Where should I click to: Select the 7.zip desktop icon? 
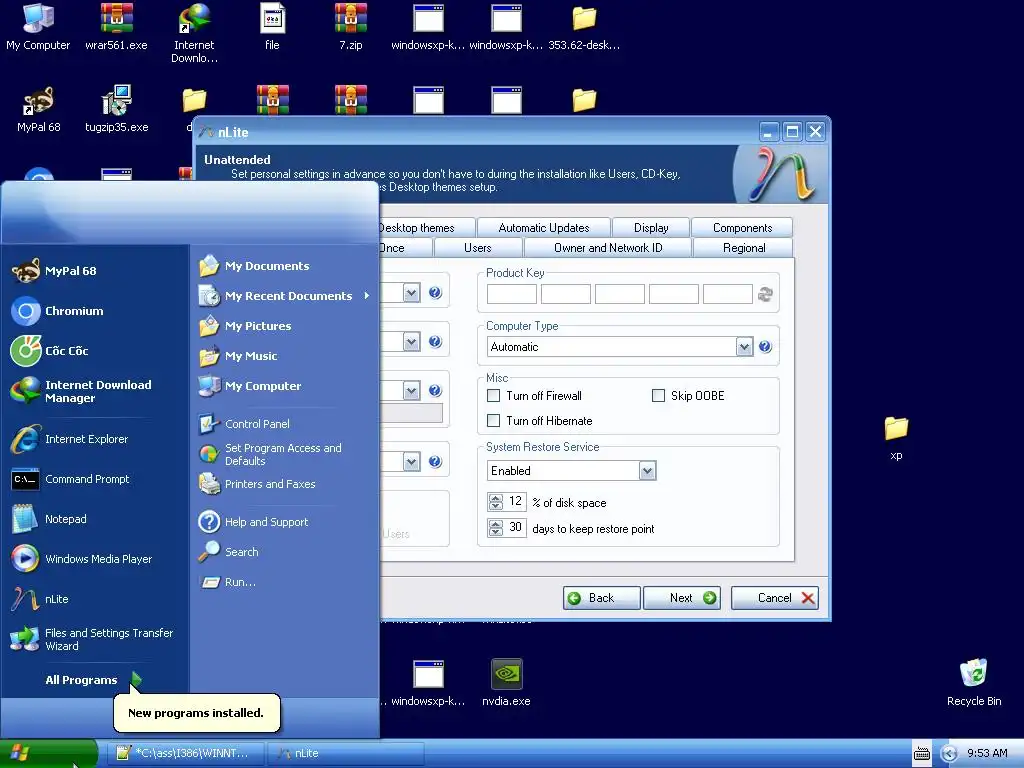351,27
